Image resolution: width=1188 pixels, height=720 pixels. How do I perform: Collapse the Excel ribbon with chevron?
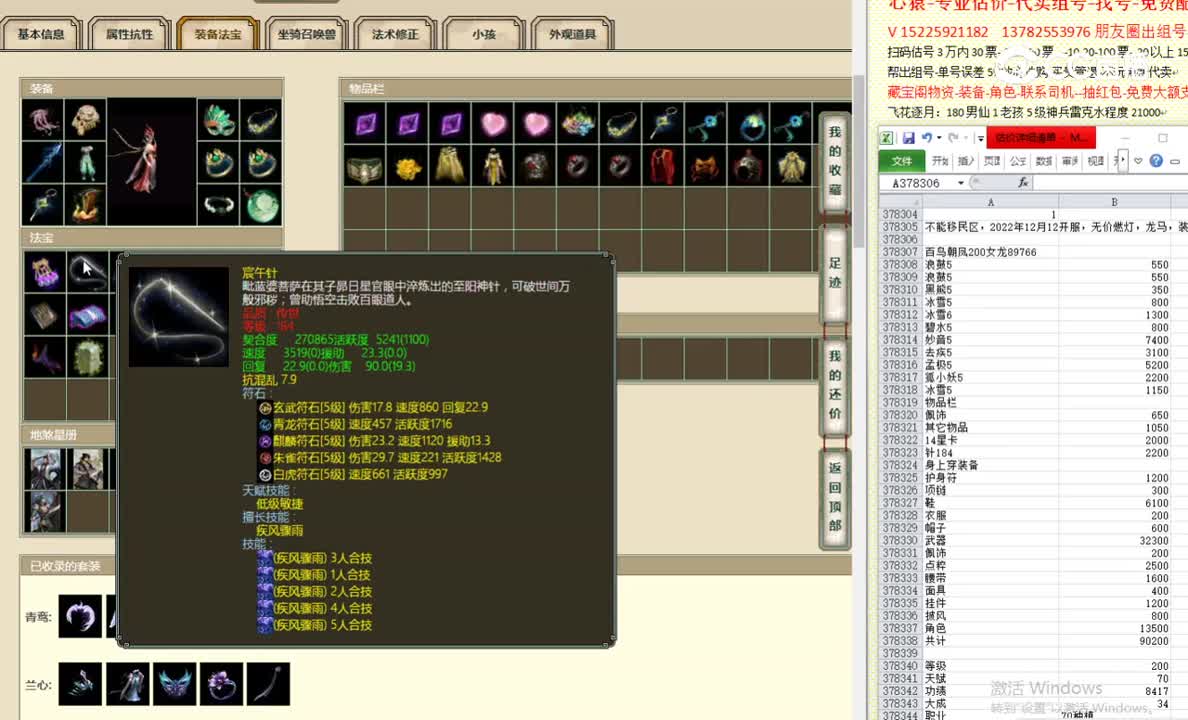tap(1138, 161)
